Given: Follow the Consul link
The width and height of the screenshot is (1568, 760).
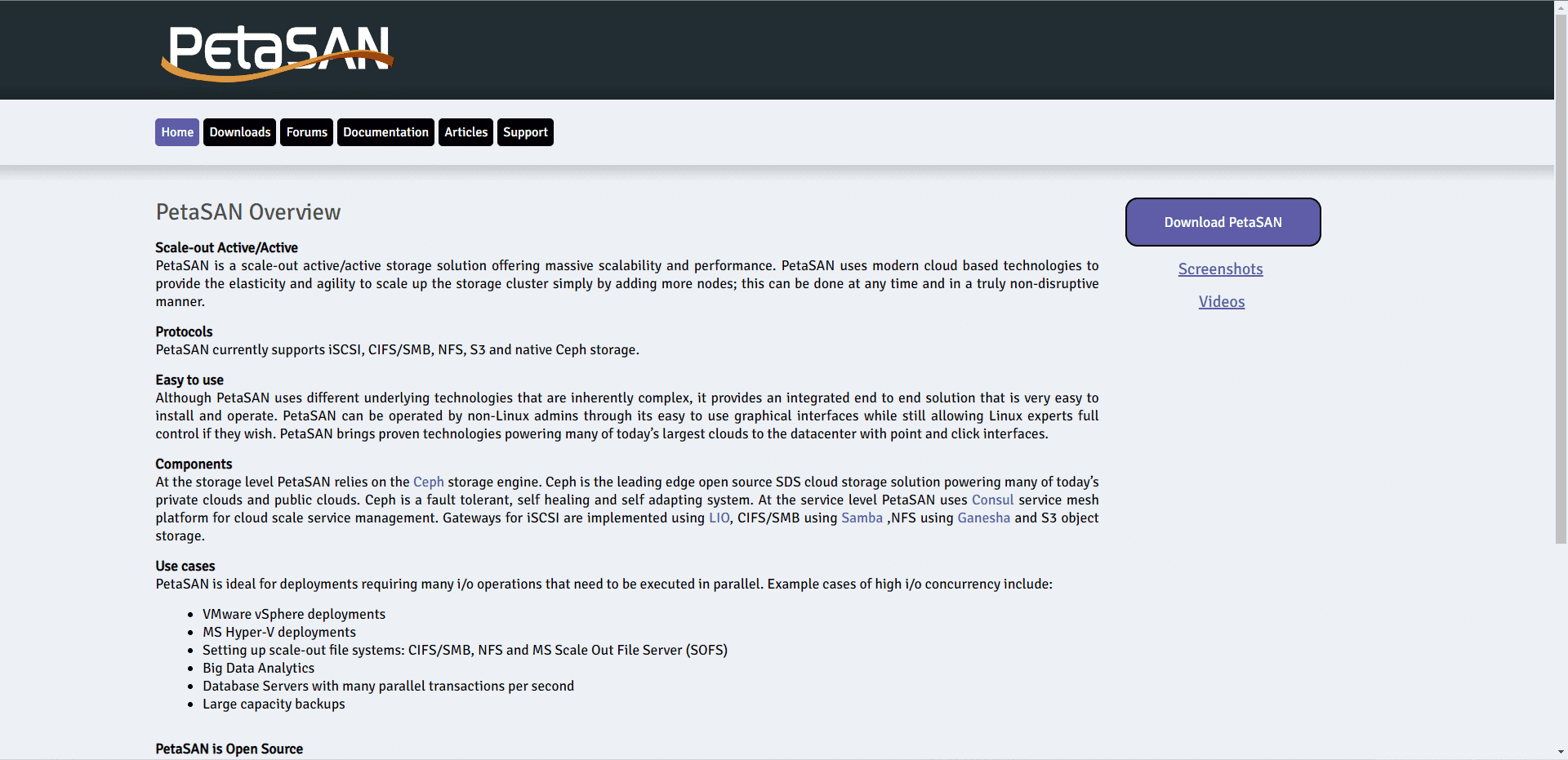Looking at the screenshot, I should [x=992, y=500].
